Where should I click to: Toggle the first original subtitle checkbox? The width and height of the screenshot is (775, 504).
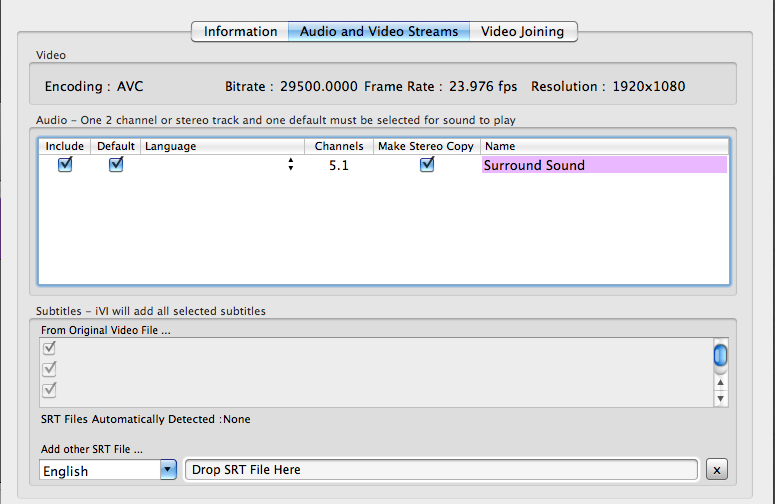(49, 348)
